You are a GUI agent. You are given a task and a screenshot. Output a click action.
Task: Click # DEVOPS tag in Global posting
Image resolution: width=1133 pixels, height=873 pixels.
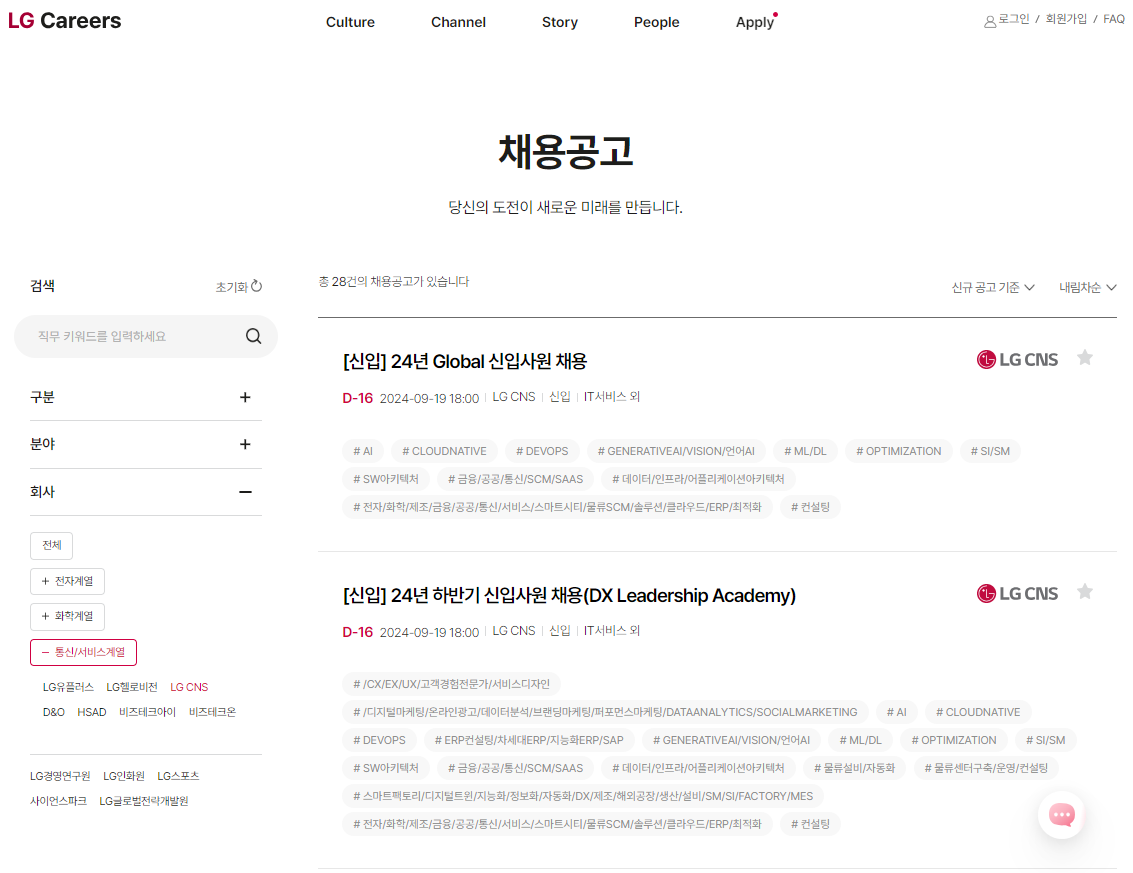click(x=542, y=451)
